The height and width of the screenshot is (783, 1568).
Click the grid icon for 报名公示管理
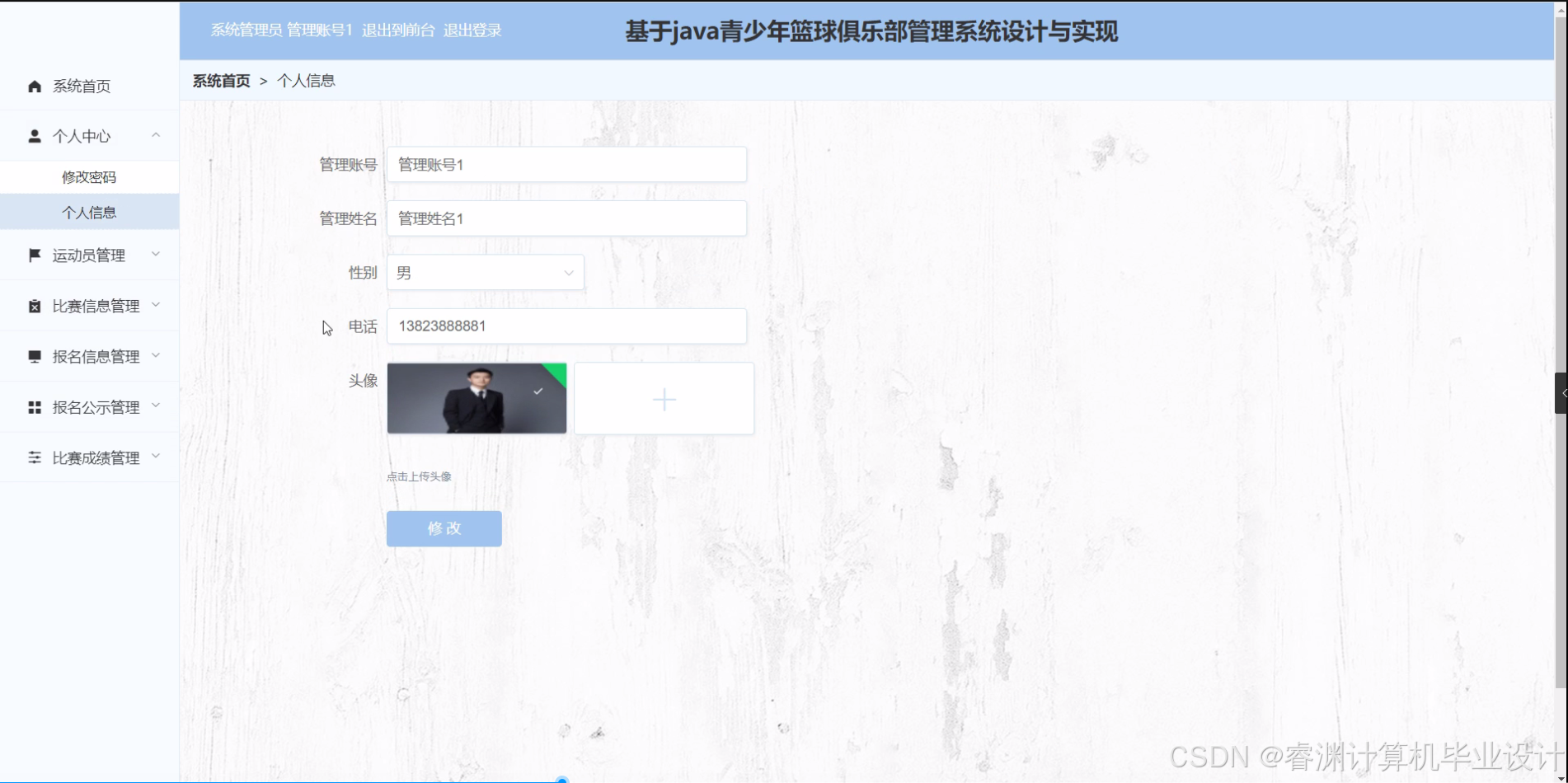coord(35,406)
